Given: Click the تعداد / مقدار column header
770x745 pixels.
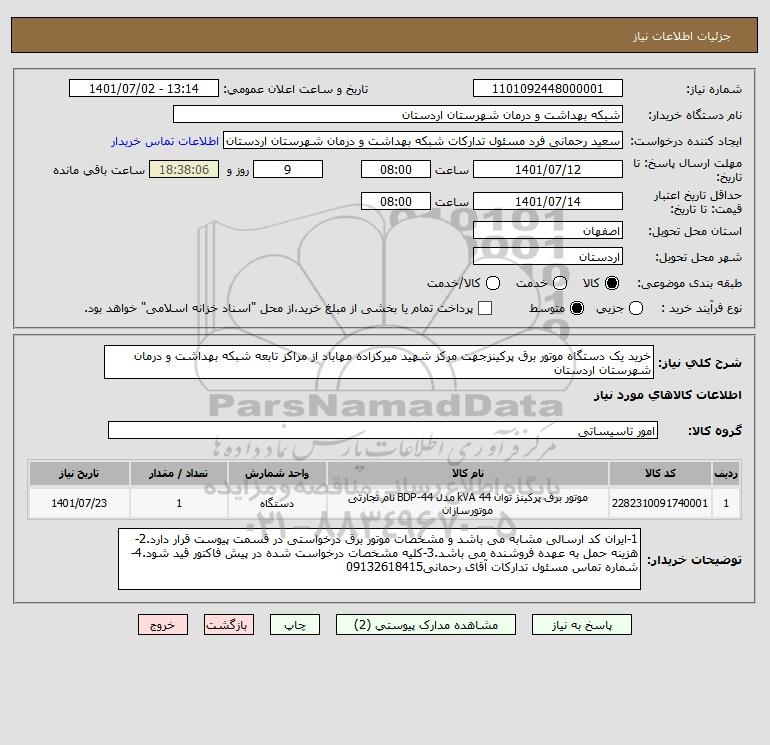Looking at the screenshot, I should click(x=179, y=473).
